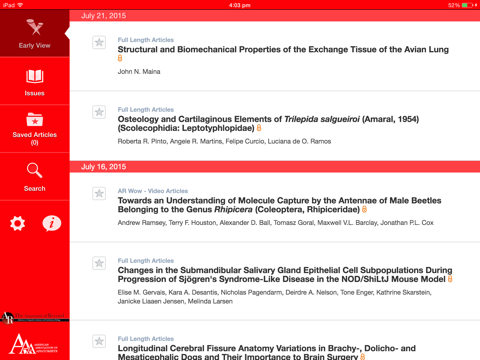Open Osteology and Cartilaginous Elements article
Screen dimensions: 480x360
coord(268,124)
